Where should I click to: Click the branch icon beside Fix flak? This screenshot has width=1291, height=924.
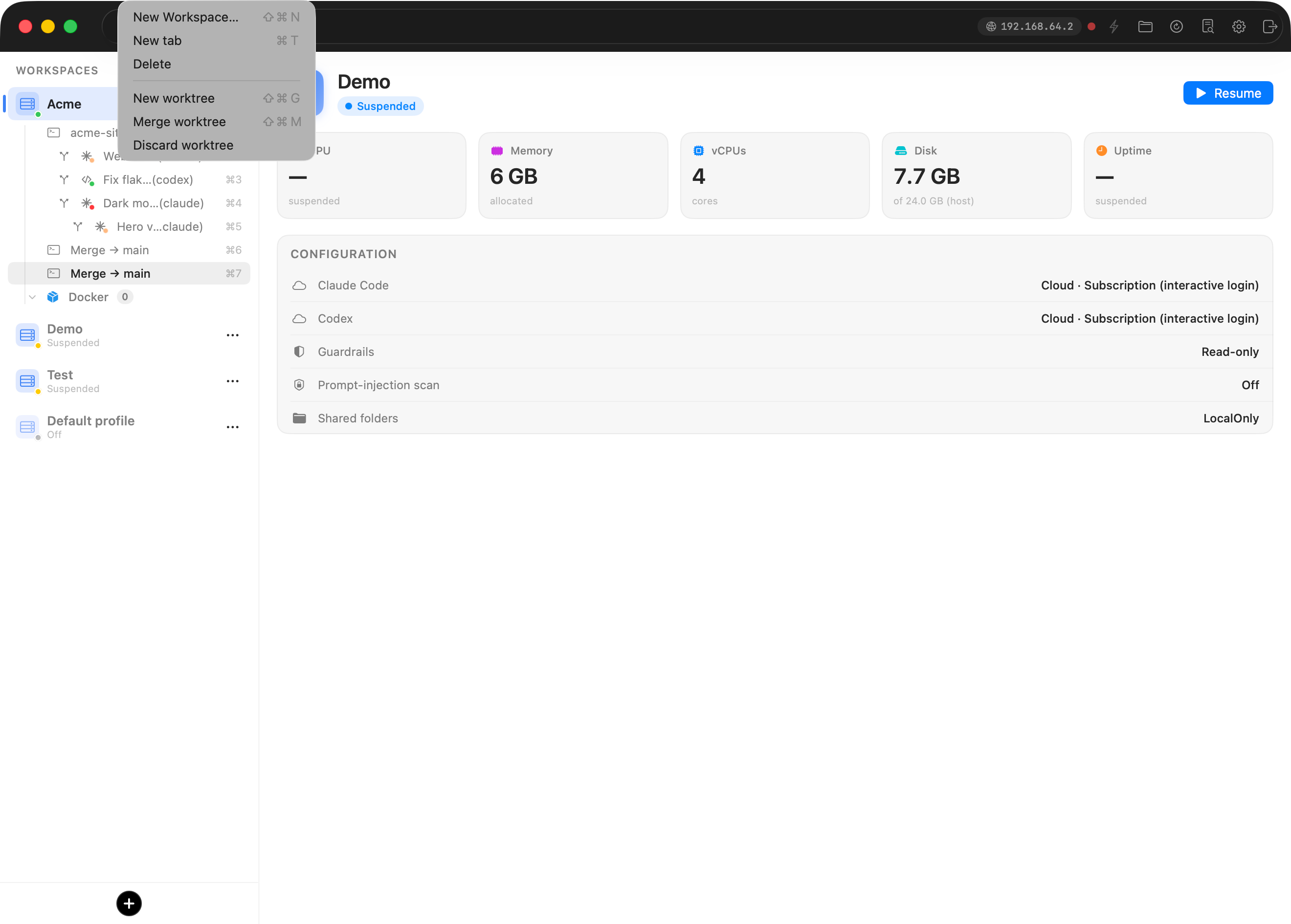point(64,180)
